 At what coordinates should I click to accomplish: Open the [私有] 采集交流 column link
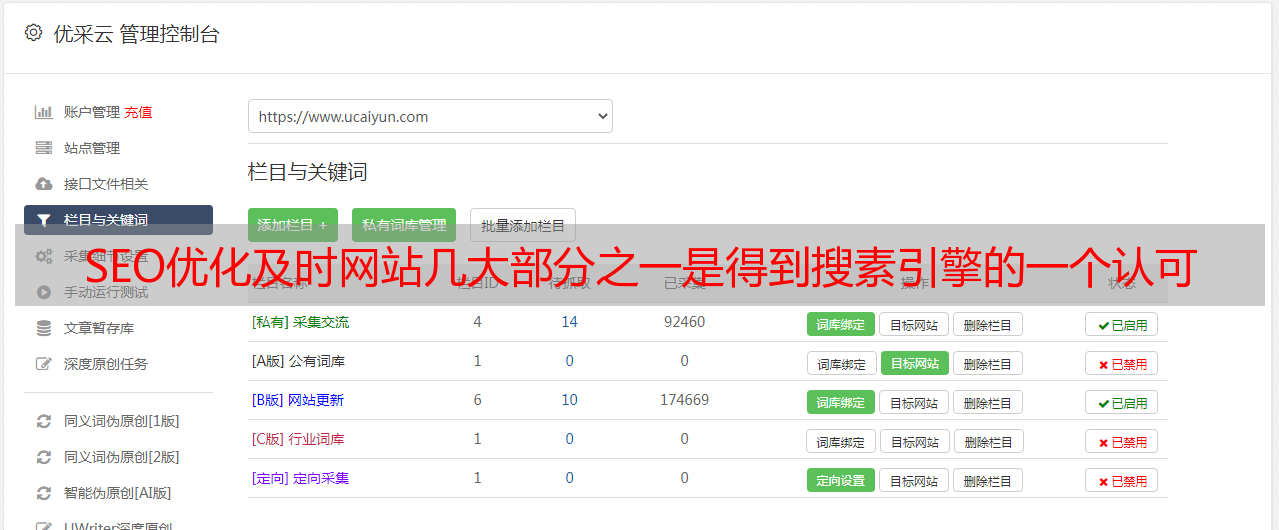tap(300, 322)
